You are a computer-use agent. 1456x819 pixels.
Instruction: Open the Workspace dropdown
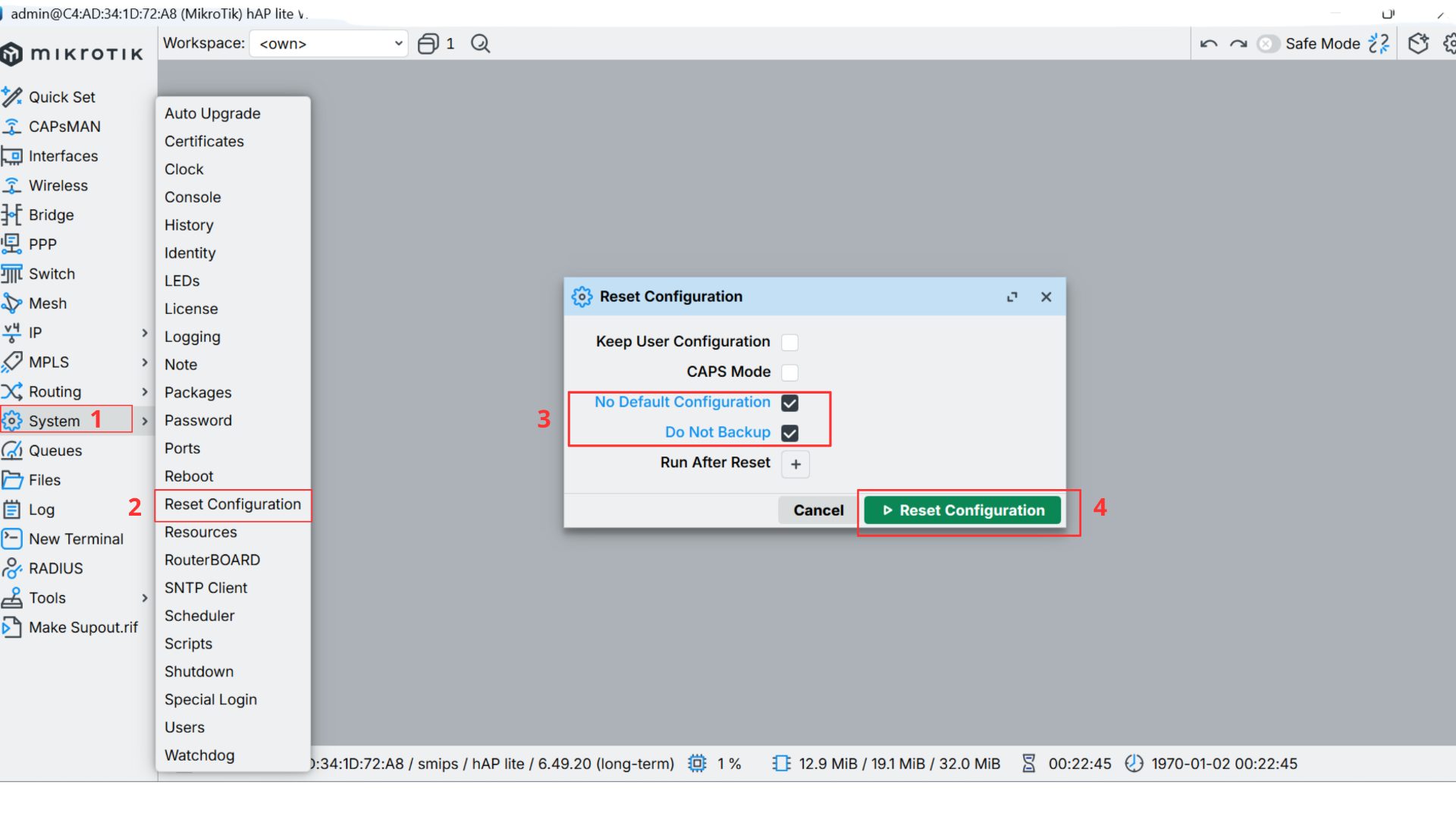[x=328, y=44]
